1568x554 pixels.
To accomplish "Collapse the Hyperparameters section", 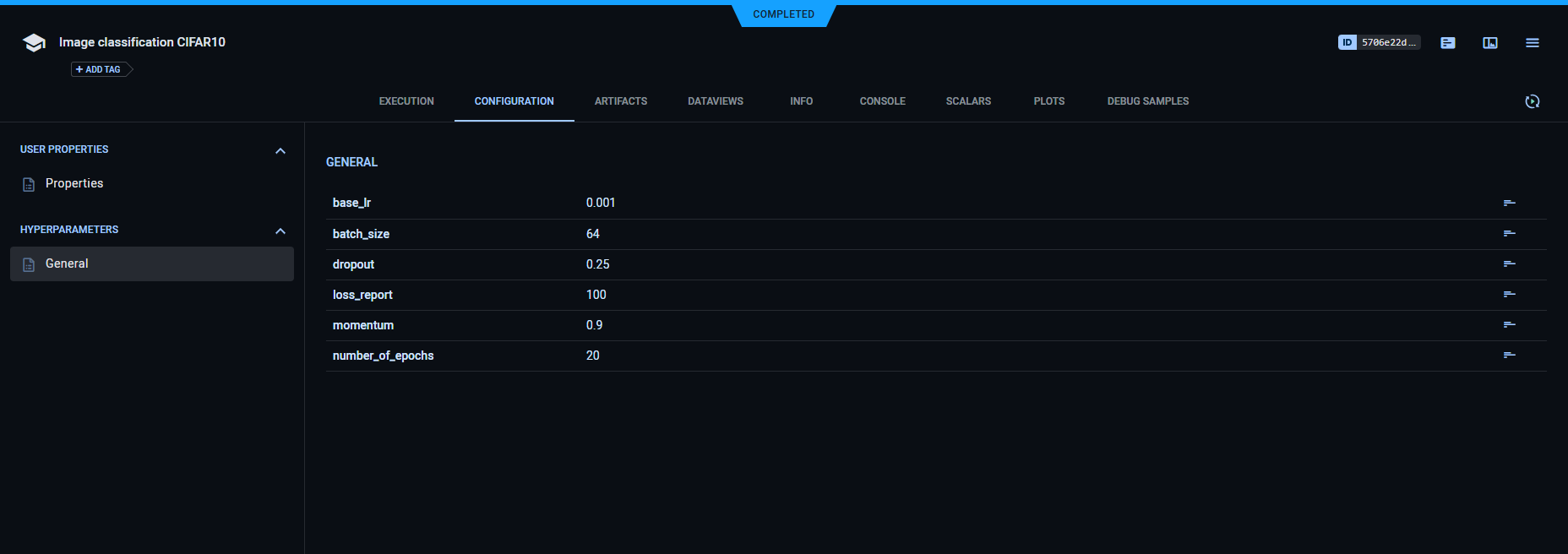I will tap(280, 231).
